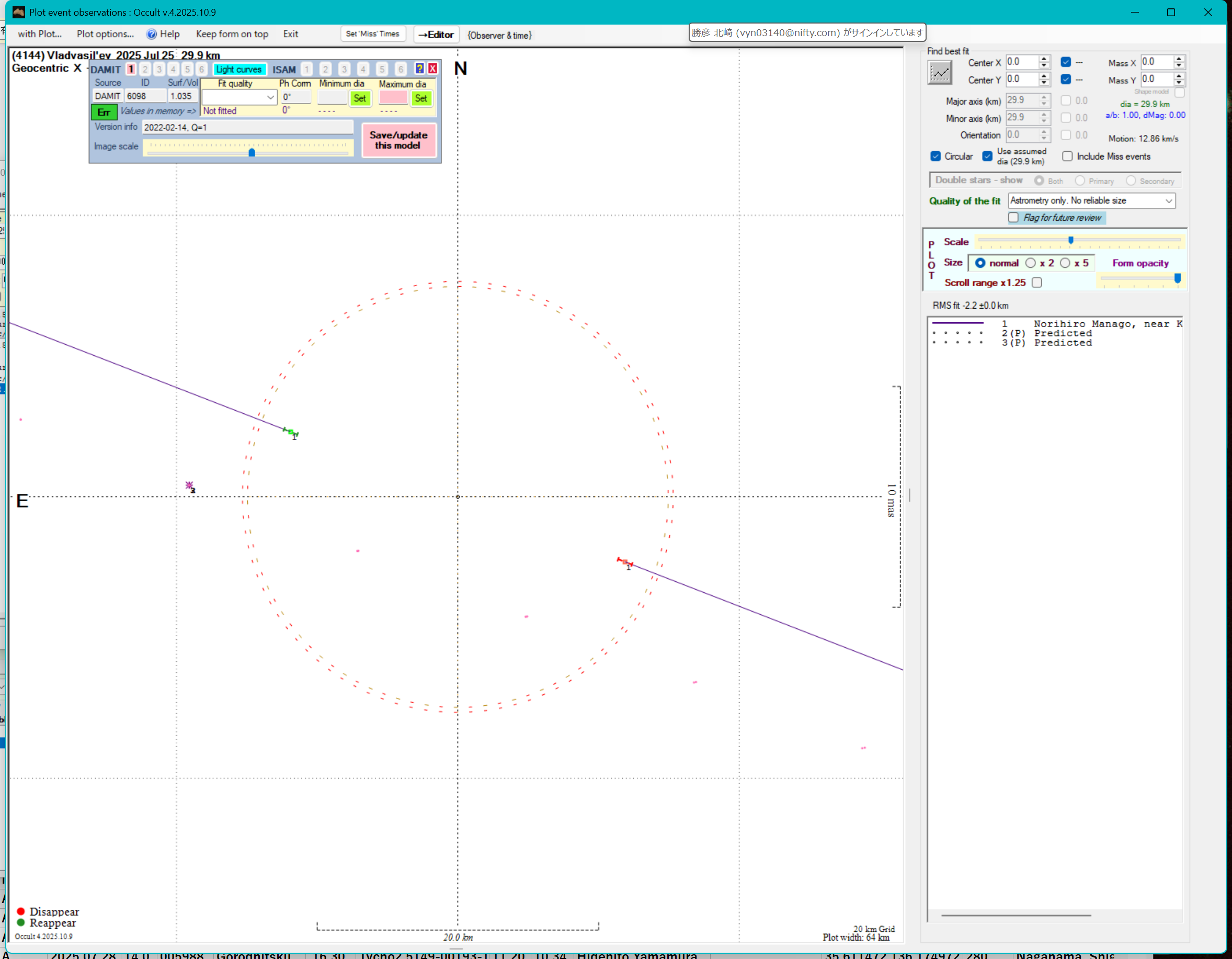Click the Light curves button
Screen dimensions: 1232x959
(238, 69)
